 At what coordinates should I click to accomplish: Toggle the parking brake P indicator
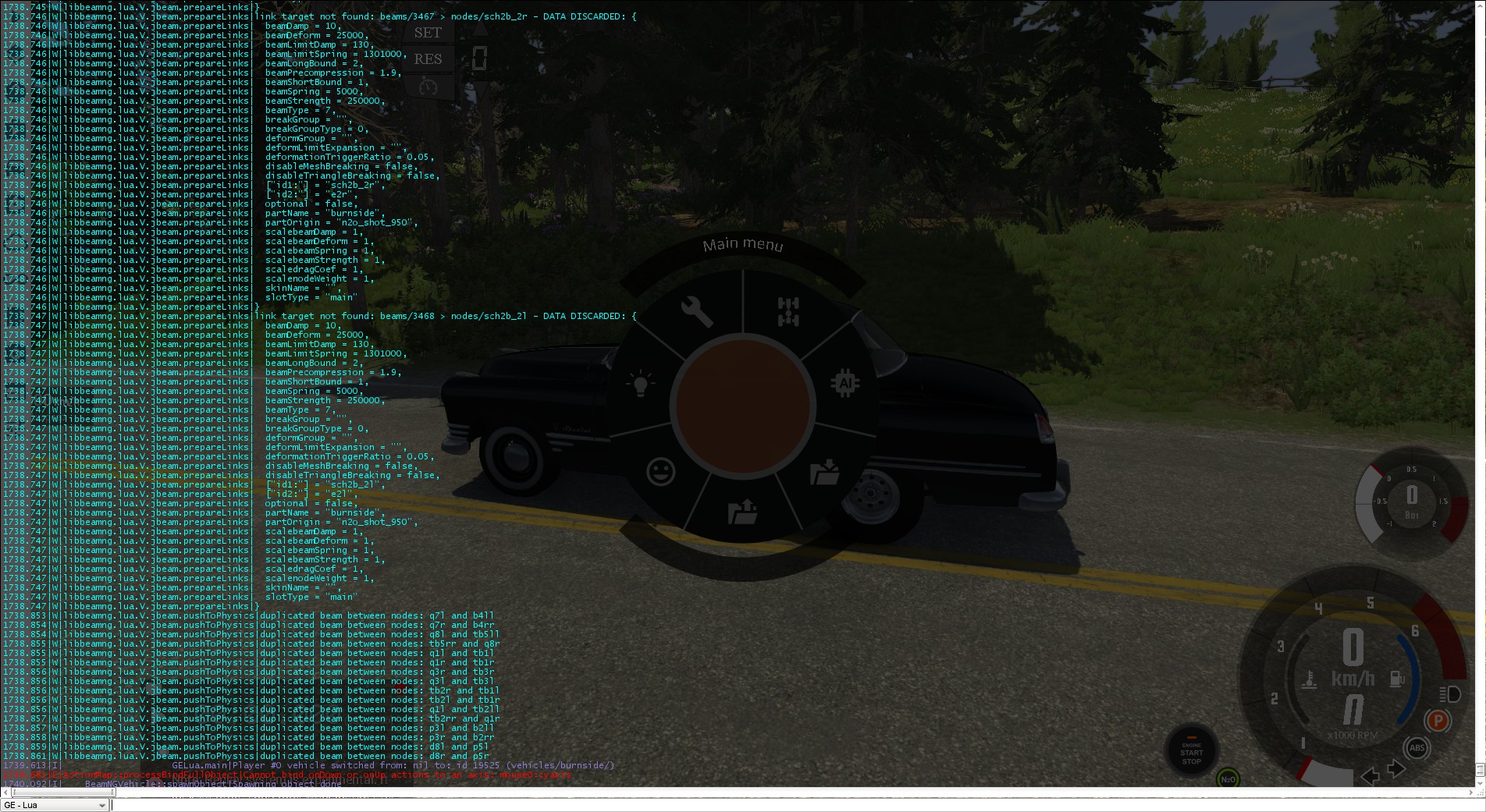(x=1438, y=720)
